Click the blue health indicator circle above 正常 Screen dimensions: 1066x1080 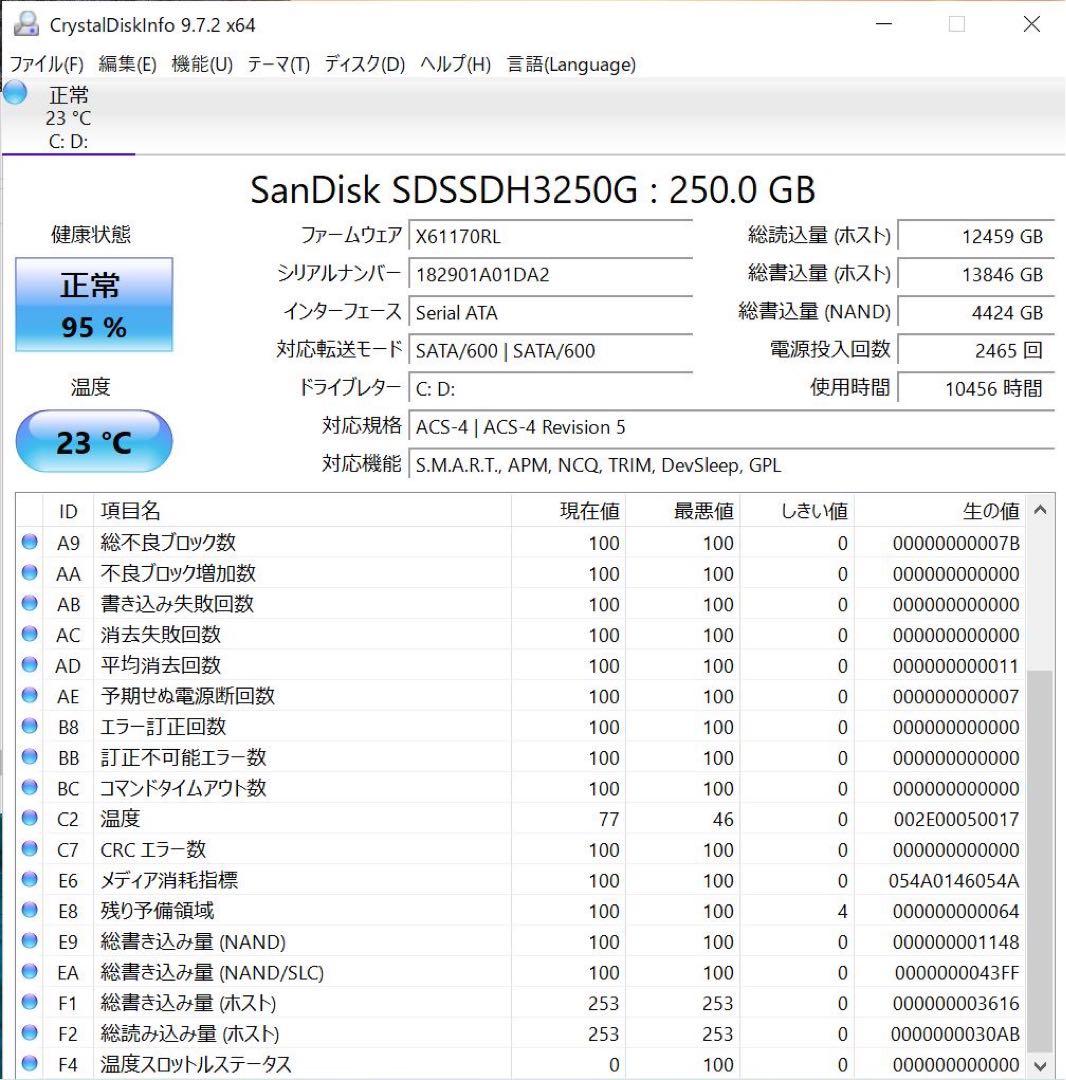click(x=14, y=92)
